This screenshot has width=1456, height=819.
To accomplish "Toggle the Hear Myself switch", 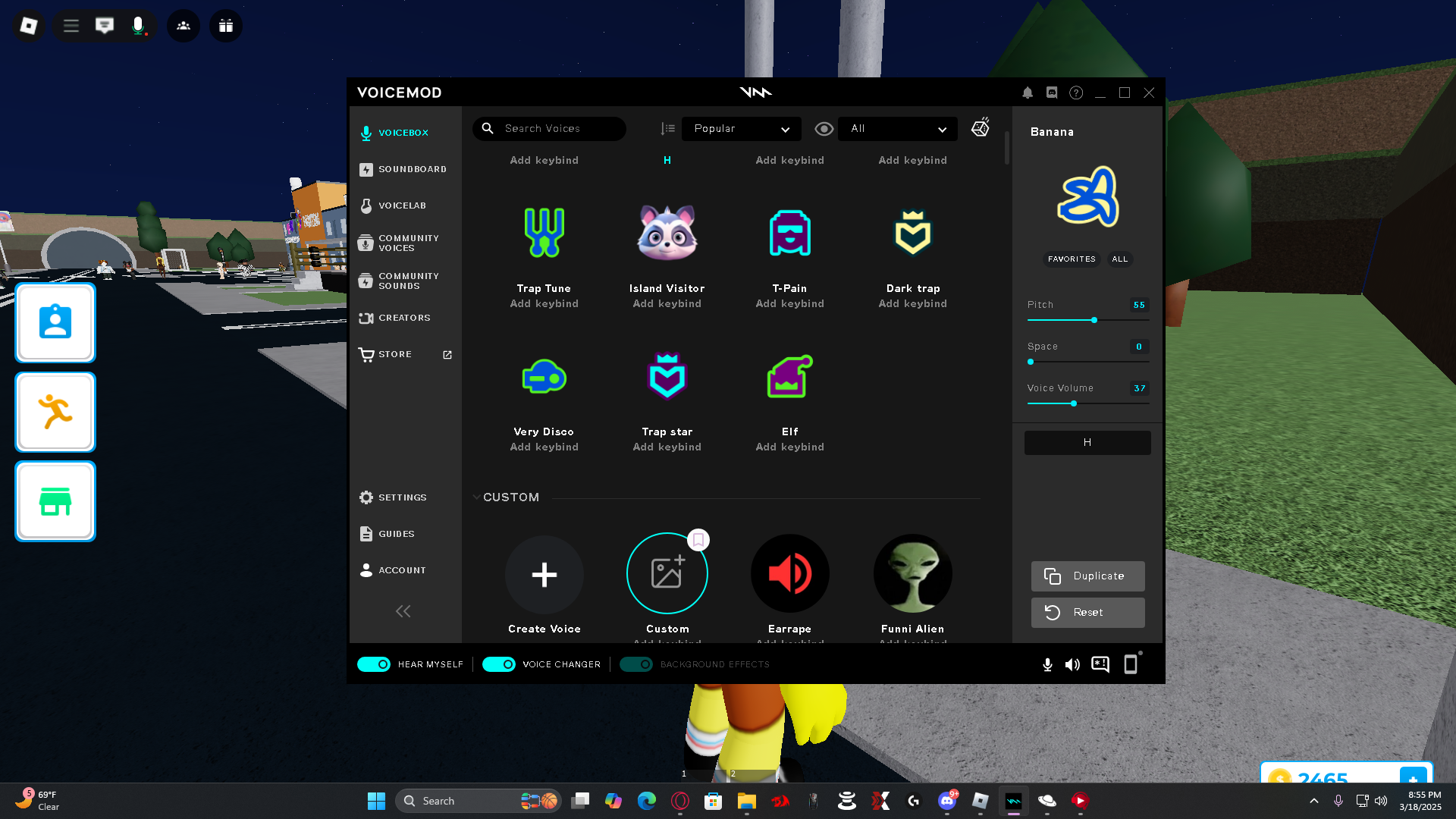I will click(374, 664).
